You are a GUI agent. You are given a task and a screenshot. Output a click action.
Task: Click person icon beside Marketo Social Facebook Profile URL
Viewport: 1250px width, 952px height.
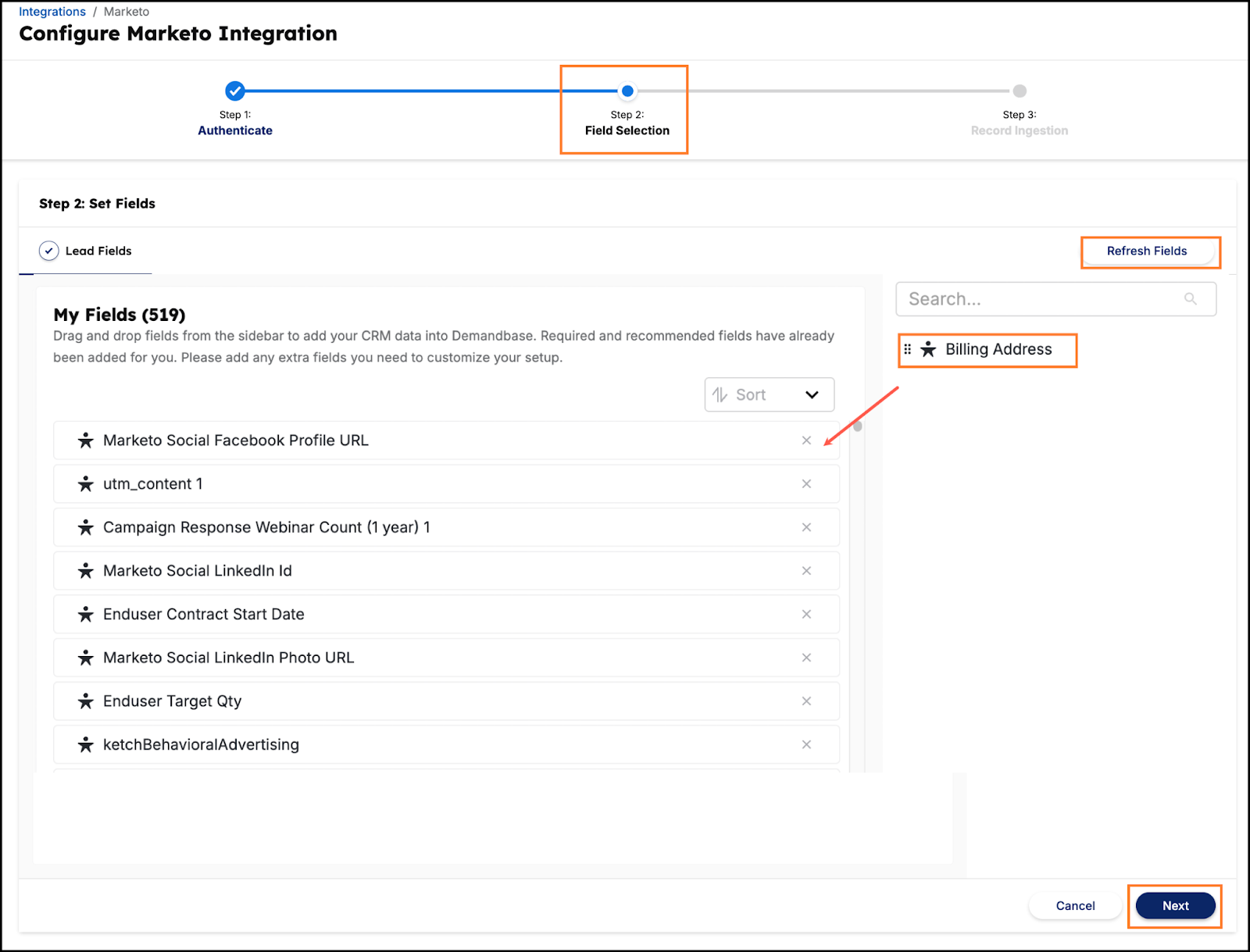coord(86,440)
